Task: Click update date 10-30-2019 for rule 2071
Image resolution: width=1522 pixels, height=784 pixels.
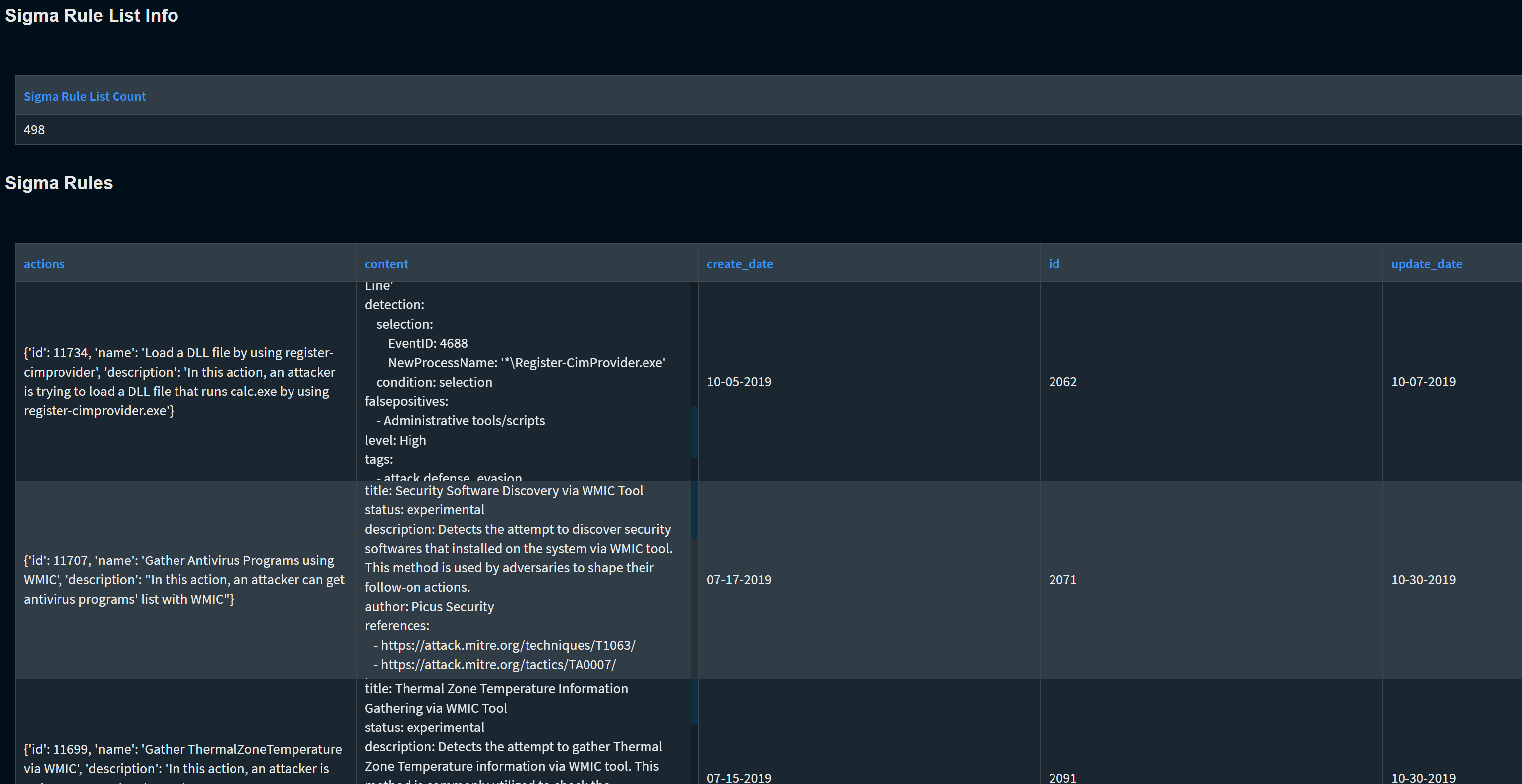Action: (x=1423, y=580)
